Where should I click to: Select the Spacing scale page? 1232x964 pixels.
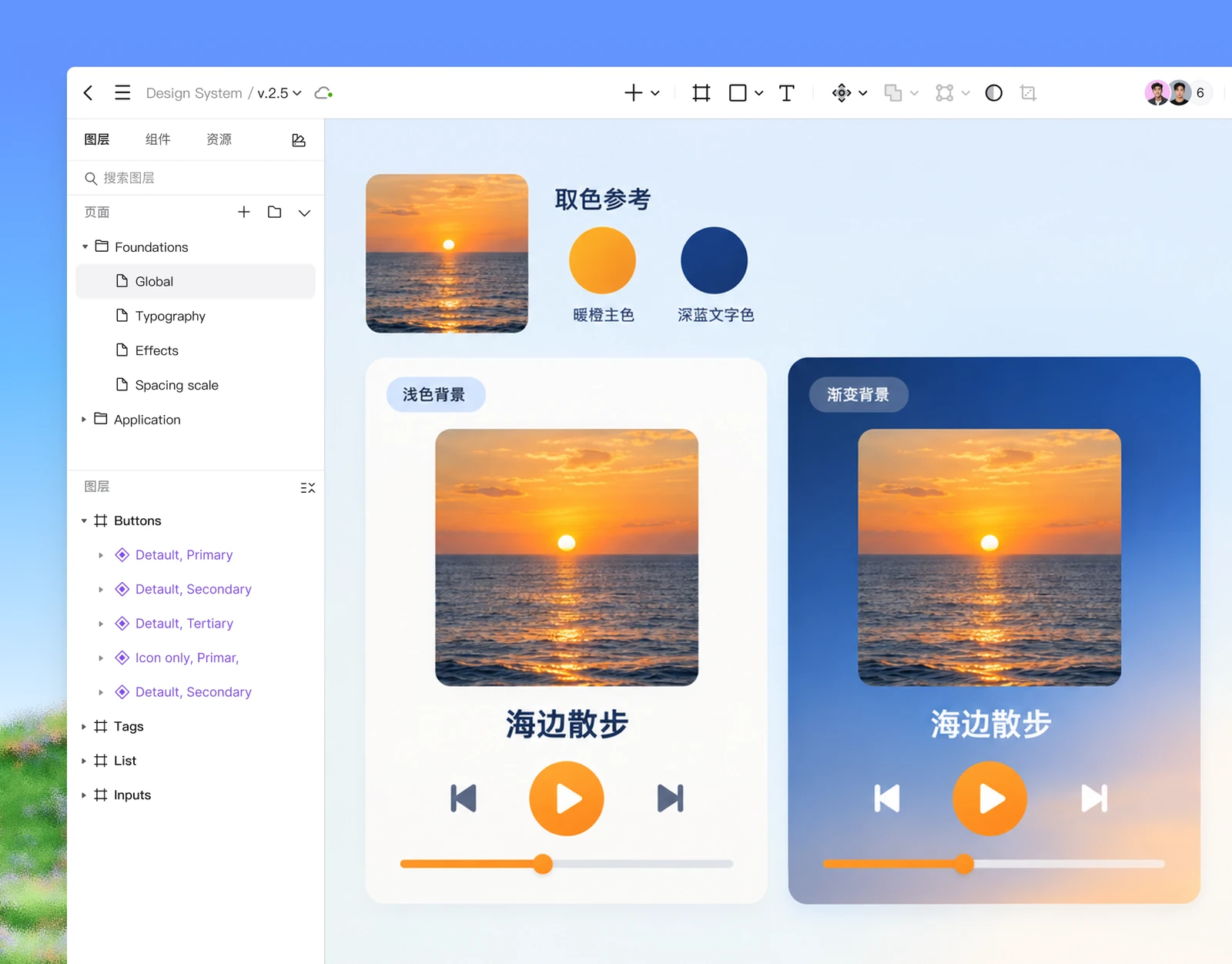(x=196, y=385)
